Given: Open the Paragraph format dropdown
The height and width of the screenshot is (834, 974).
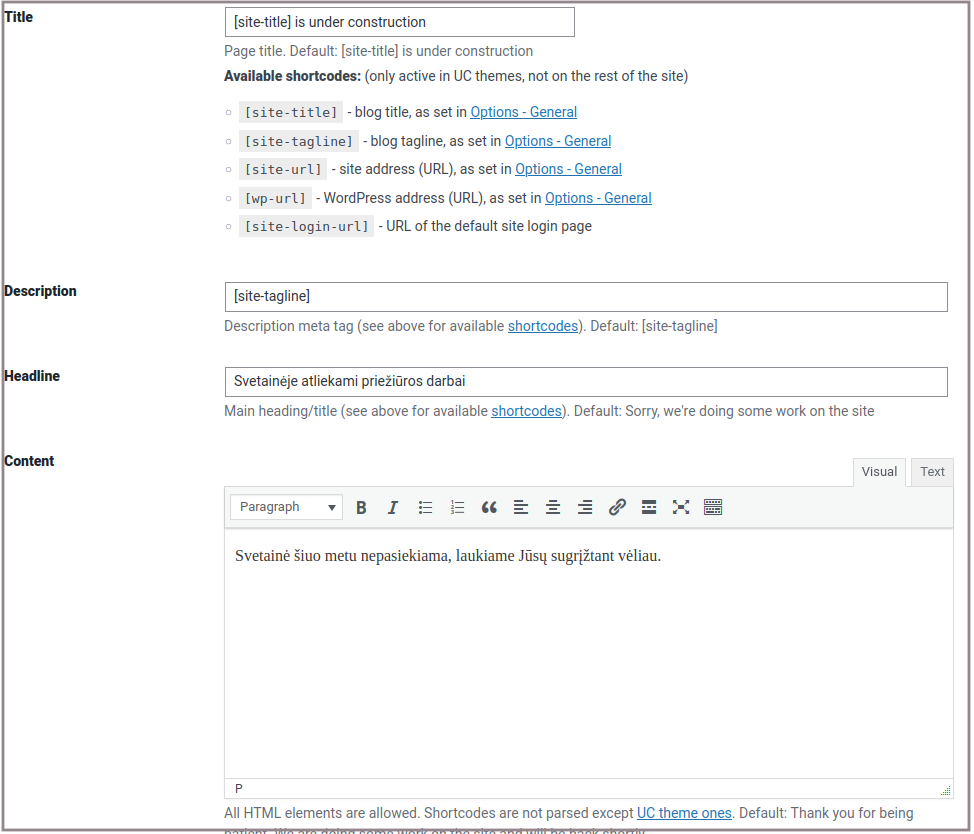Looking at the screenshot, I should pos(286,508).
